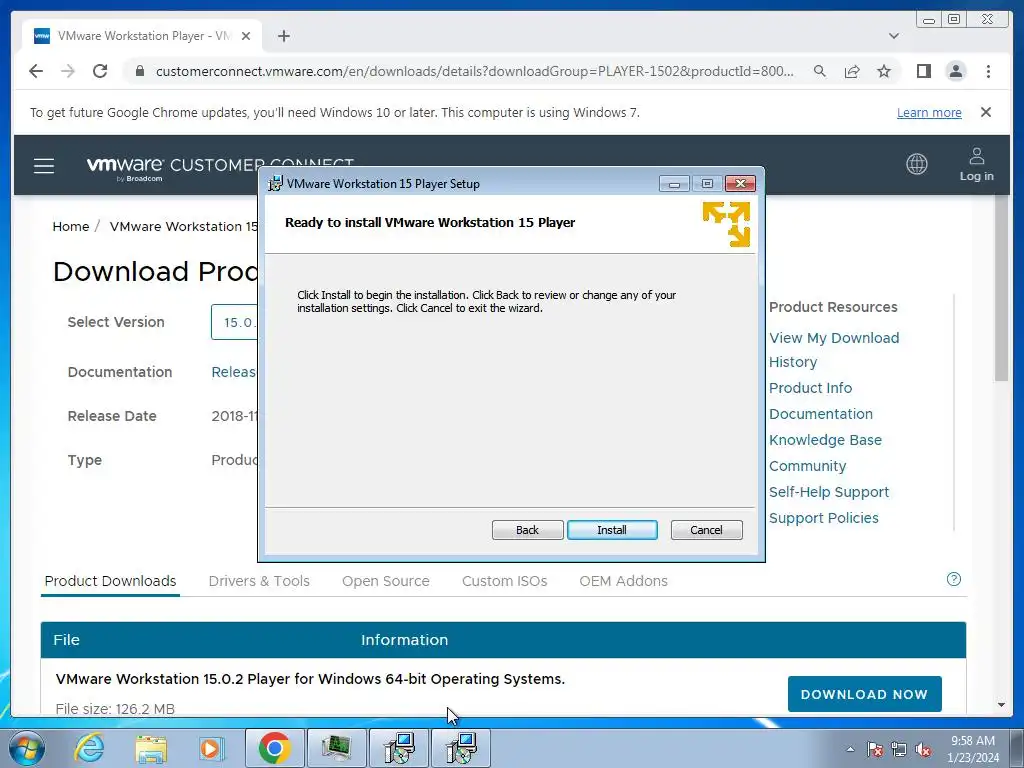Click the Action Center flag icon
The width and height of the screenshot is (1024, 768).
tap(875, 749)
